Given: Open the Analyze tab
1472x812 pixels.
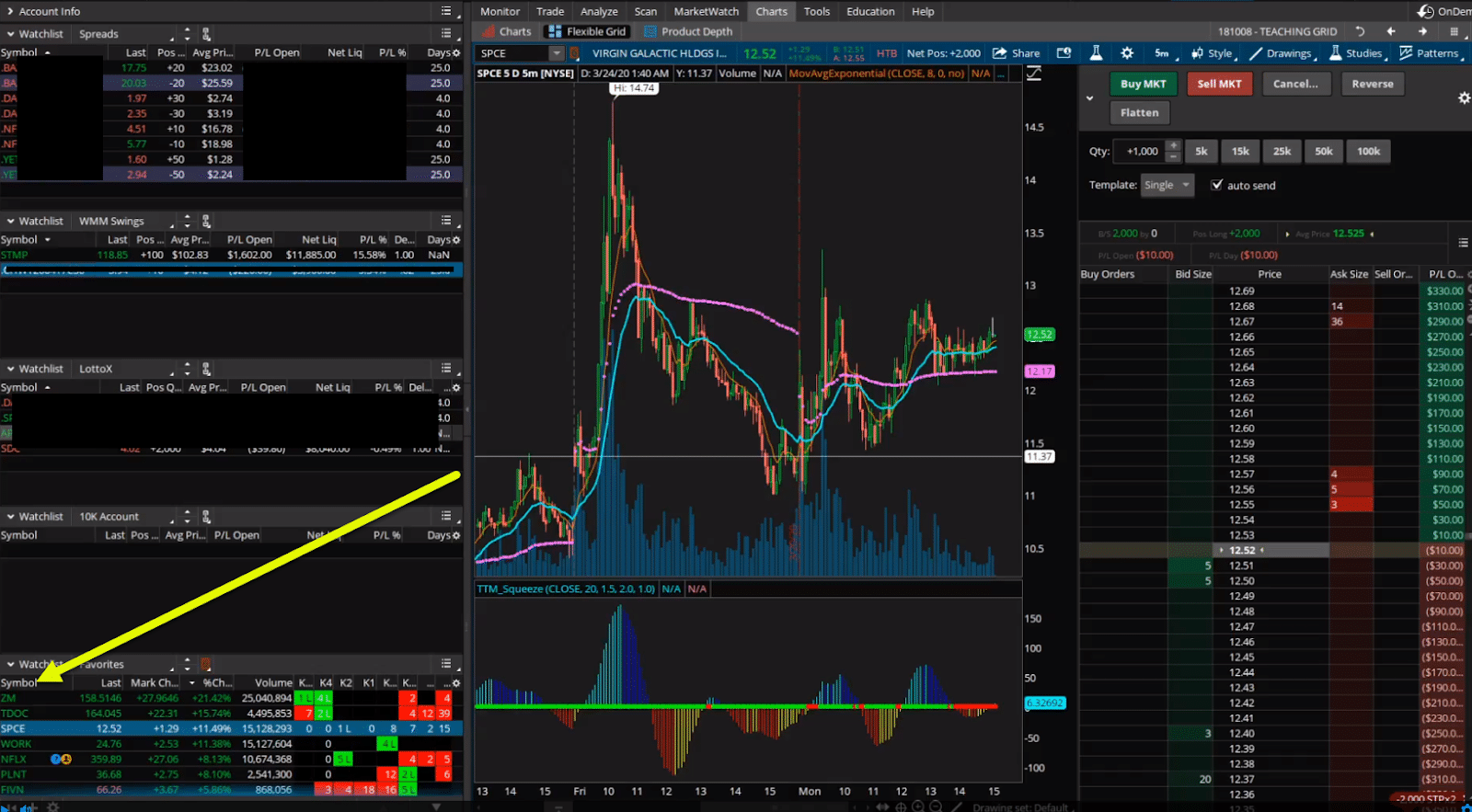Looking at the screenshot, I should tap(599, 11).
